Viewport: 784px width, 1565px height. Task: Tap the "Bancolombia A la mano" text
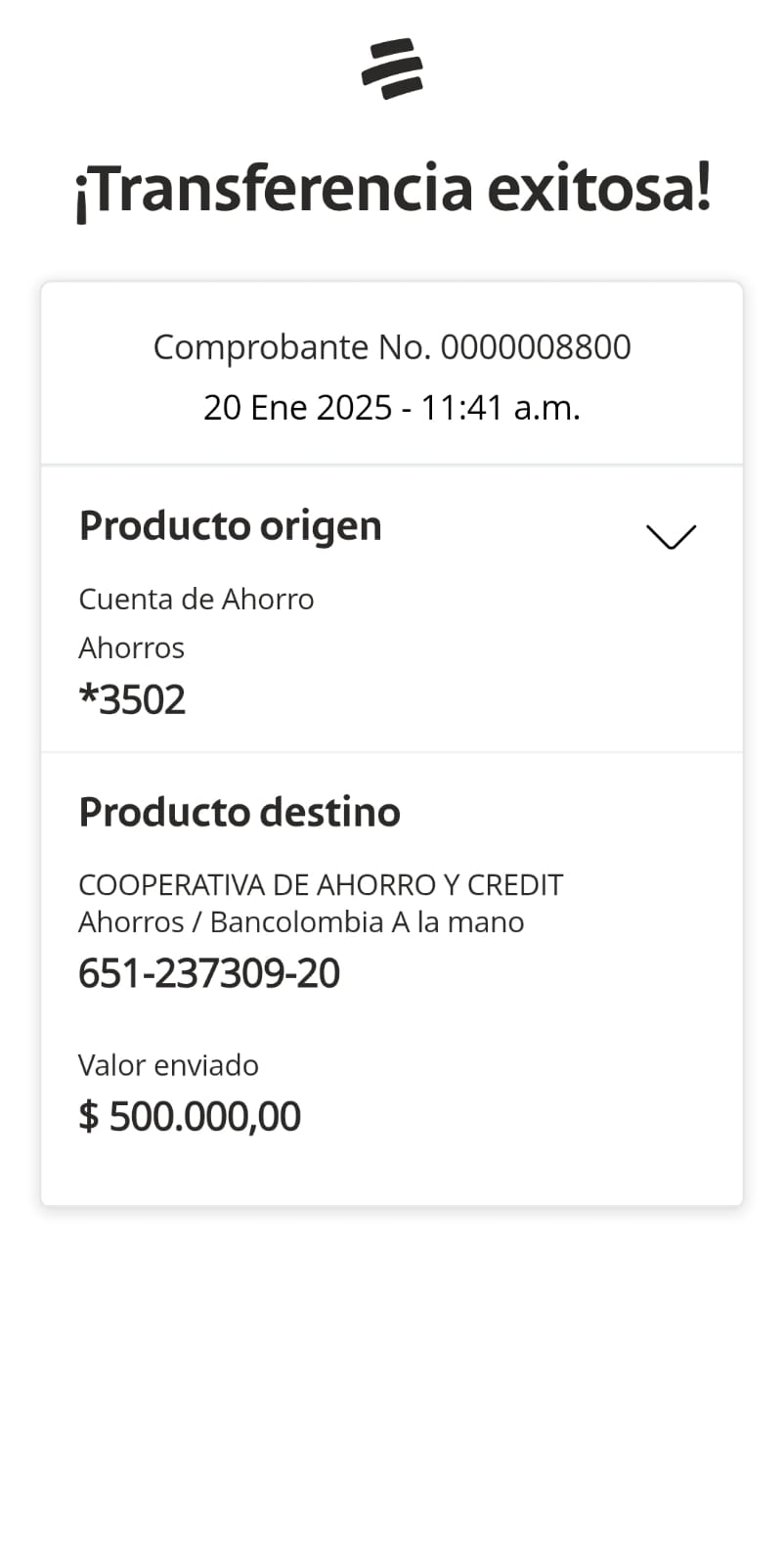(368, 922)
